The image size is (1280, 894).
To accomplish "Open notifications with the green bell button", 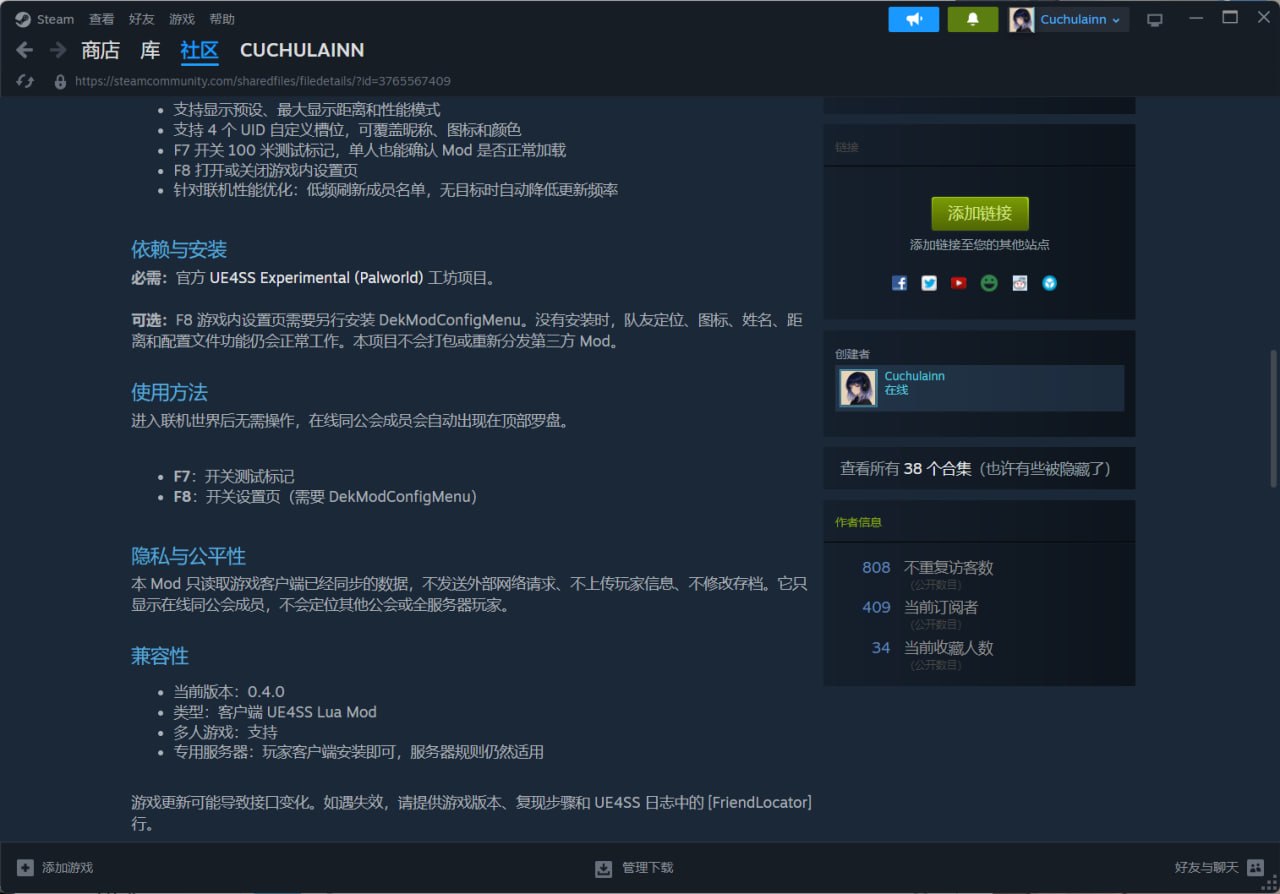I will [x=973, y=19].
